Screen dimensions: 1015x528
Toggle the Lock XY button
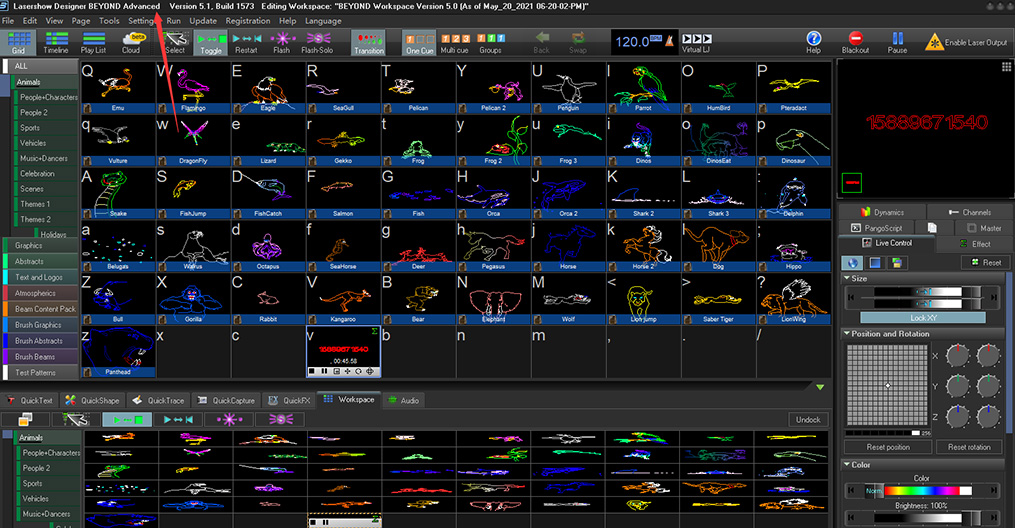coord(923,318)
